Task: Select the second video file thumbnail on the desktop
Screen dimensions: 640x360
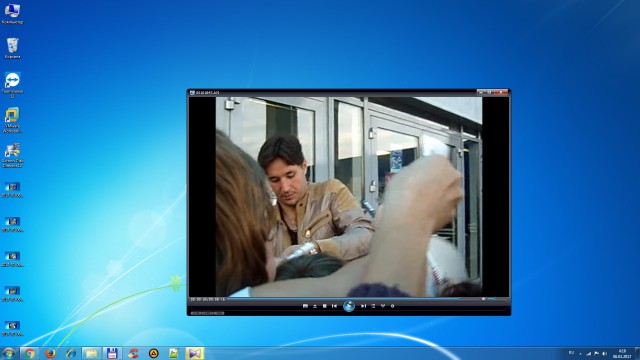Action: pos(12,224)
